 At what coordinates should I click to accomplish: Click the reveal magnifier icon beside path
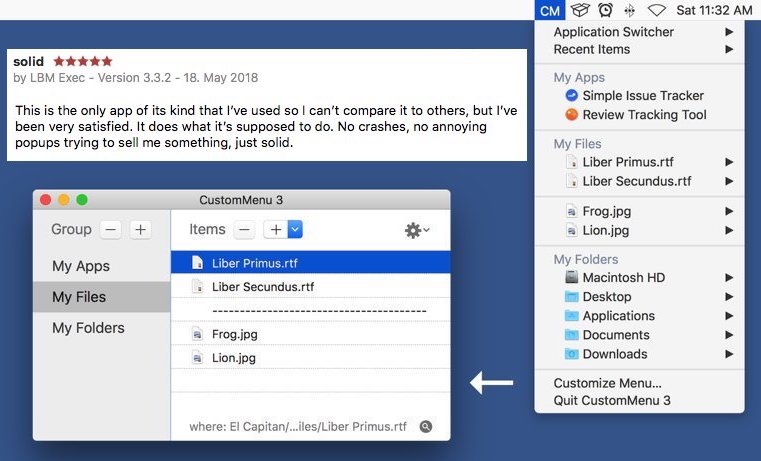click(x=426, y=427)
